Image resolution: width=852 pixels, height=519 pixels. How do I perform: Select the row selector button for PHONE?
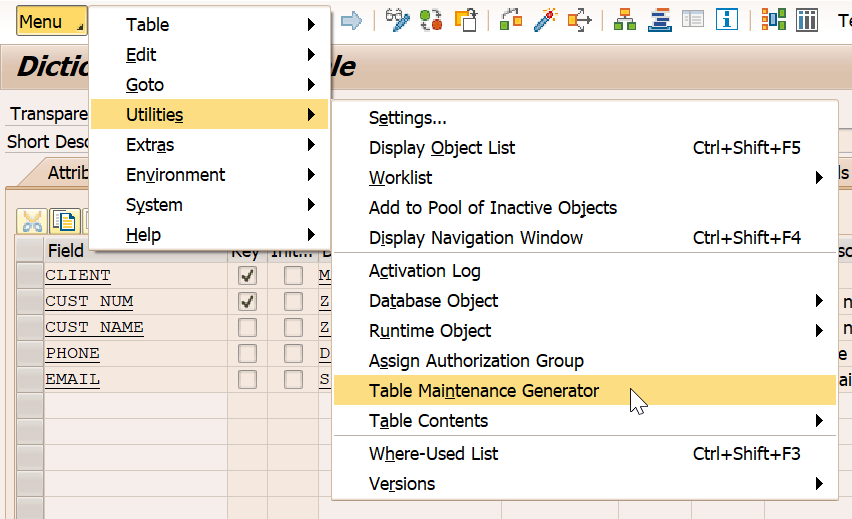[29, 354]
